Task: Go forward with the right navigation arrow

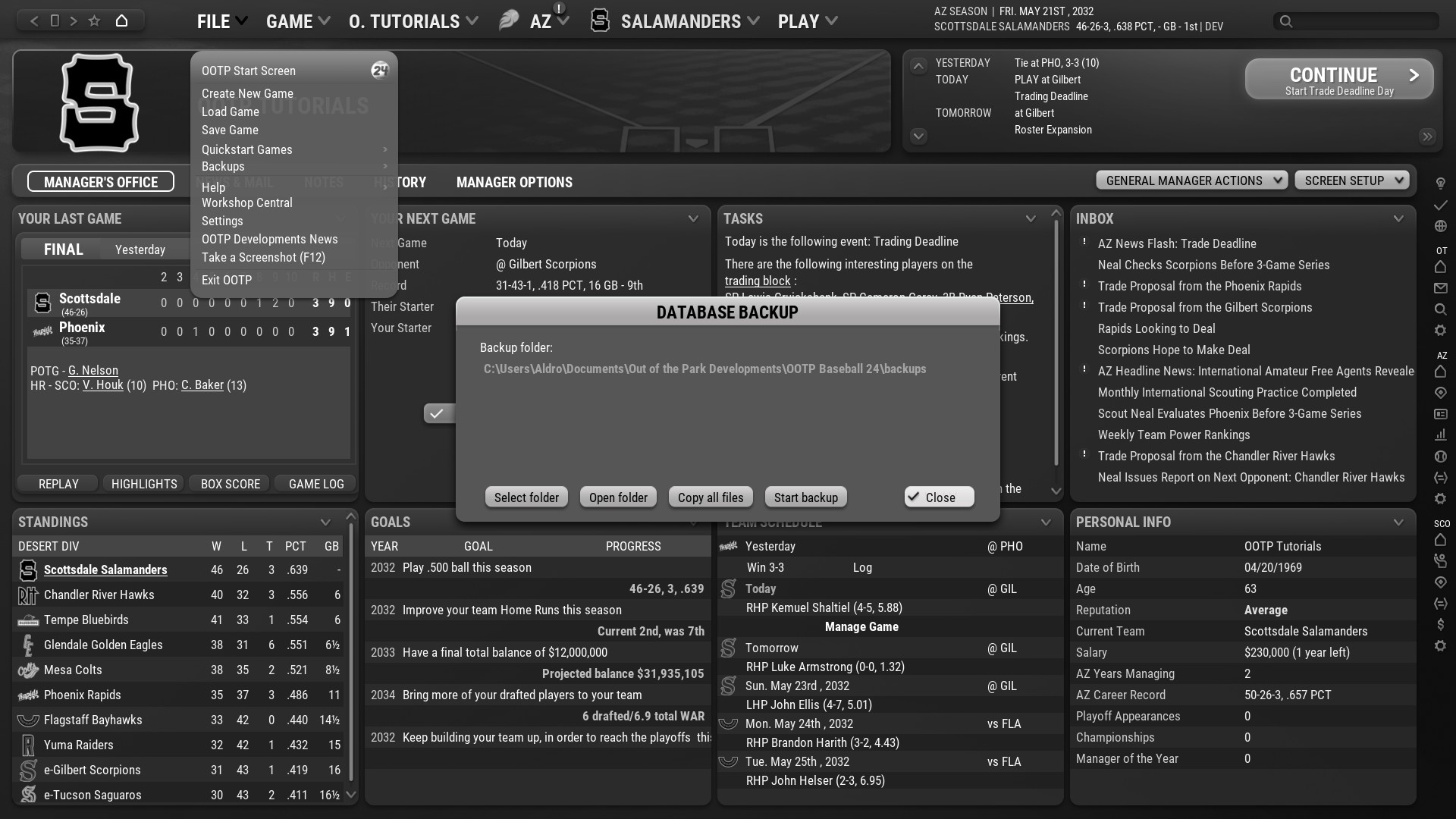Action: [x=74, y=20]
